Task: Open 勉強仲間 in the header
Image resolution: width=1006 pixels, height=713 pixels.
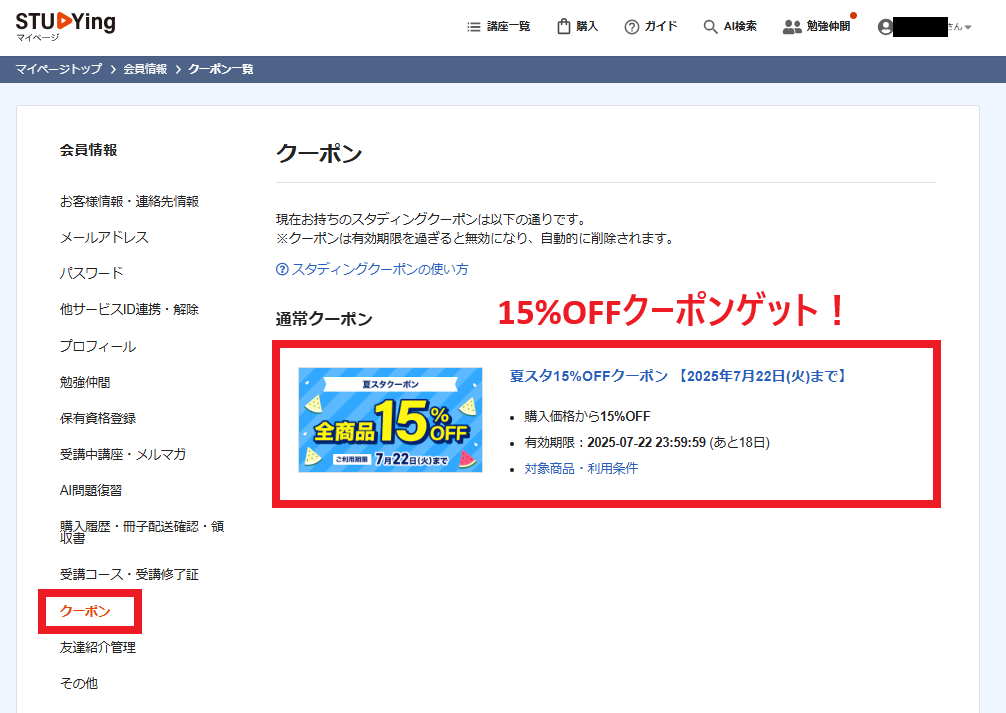Action: point(828,26)
